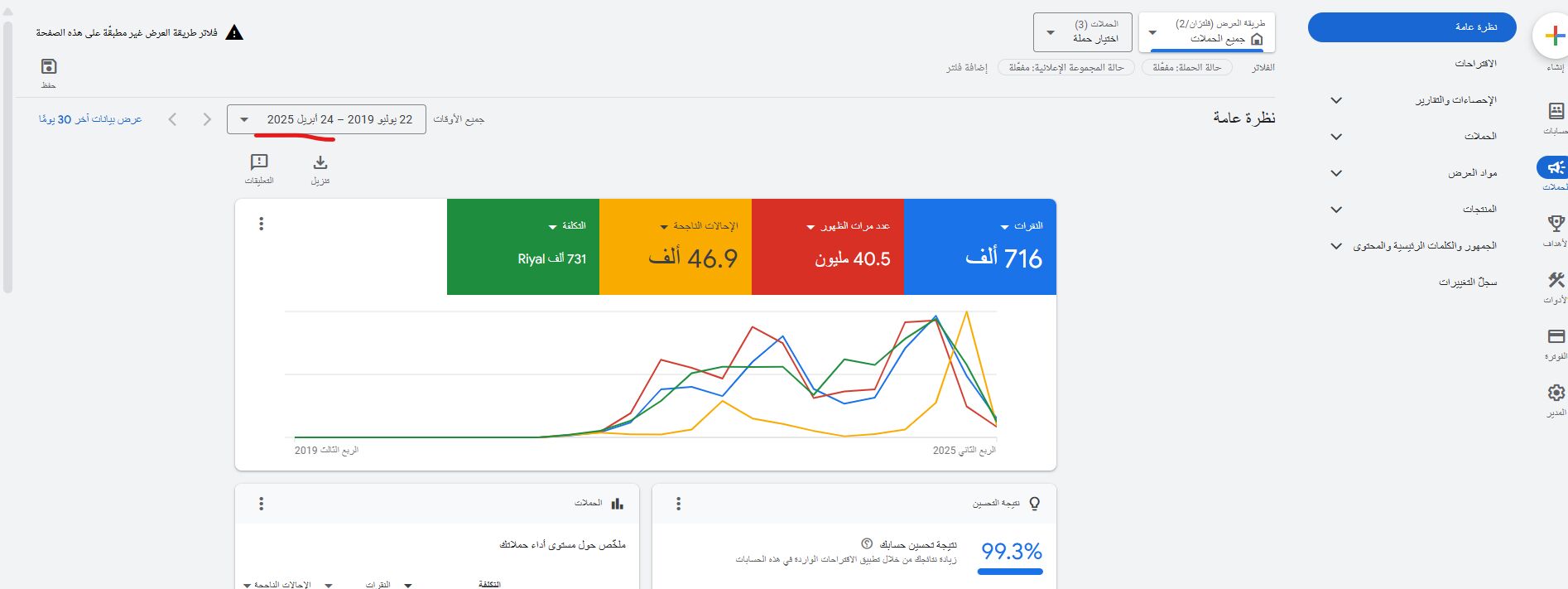Click the Save (حفظ) floppy disk icon
Screen dimensions: 1568x589
[49, 67]
